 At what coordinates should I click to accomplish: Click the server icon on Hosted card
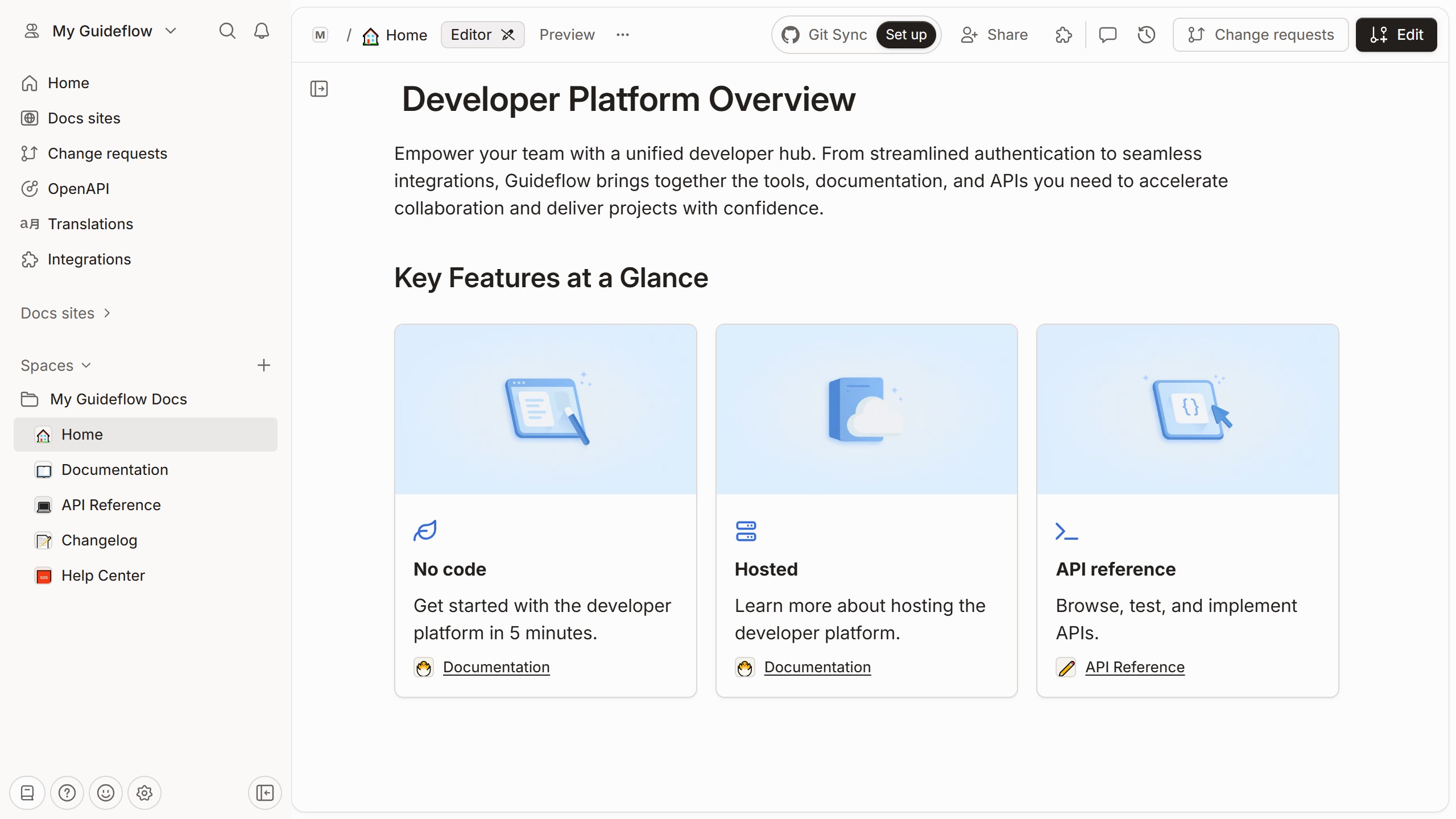[746, 531]
